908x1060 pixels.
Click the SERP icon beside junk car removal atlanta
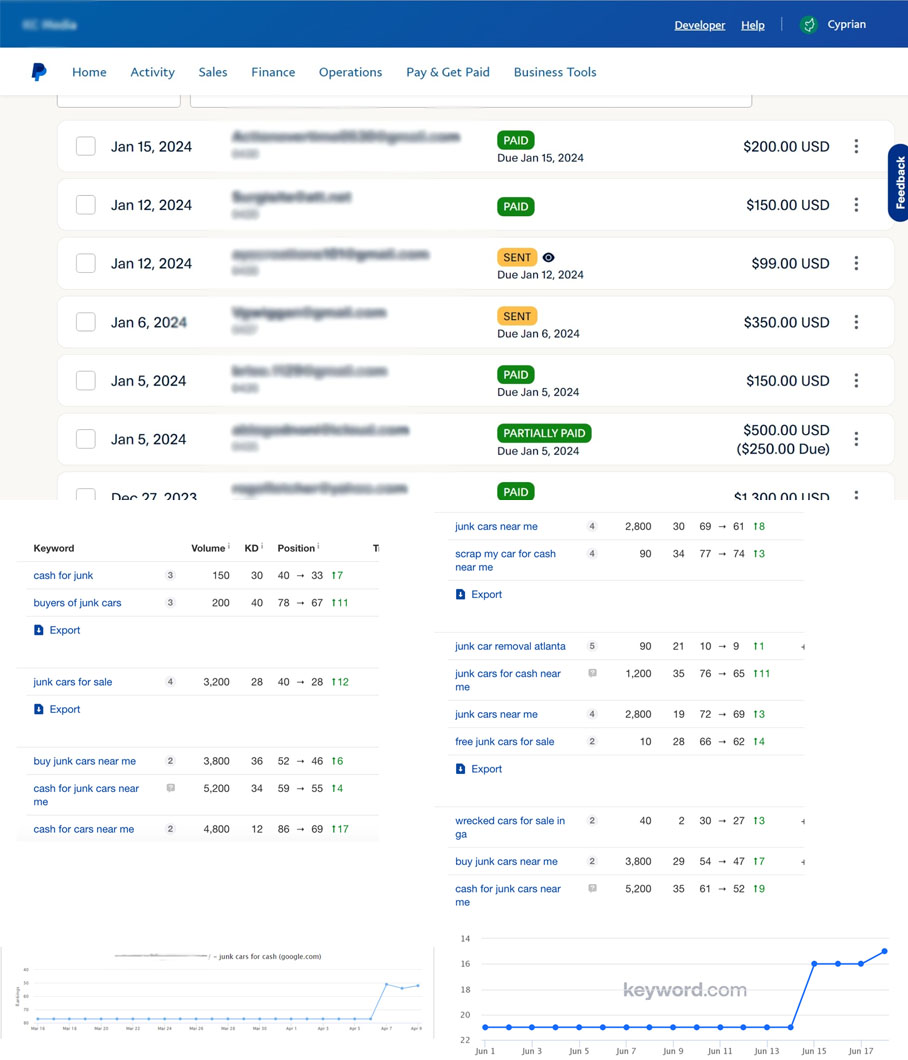tap(592, 647)
